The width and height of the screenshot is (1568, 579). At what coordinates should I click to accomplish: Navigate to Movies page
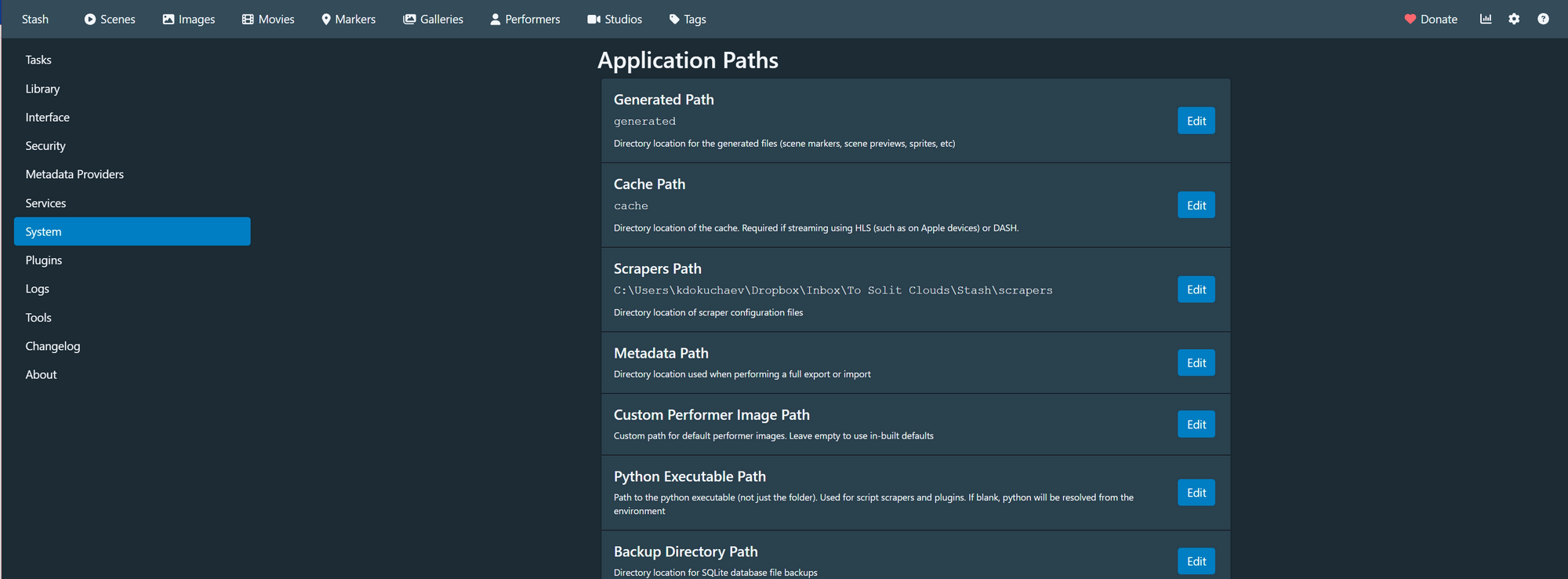268,19
